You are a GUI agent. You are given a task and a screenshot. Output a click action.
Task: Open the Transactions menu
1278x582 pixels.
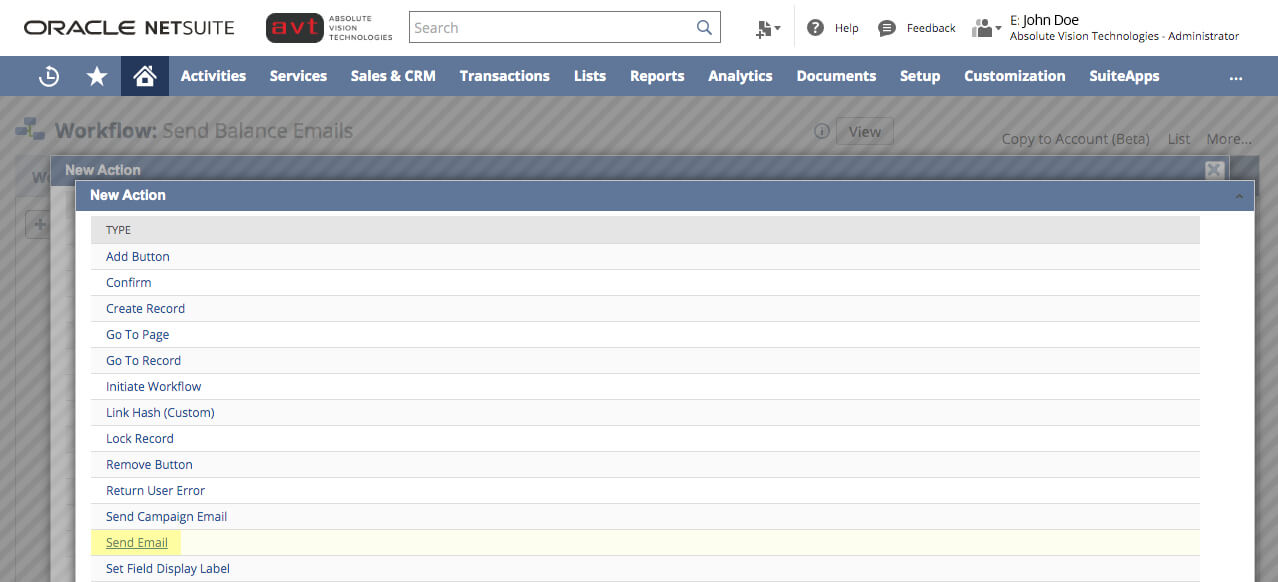point(504,76)
